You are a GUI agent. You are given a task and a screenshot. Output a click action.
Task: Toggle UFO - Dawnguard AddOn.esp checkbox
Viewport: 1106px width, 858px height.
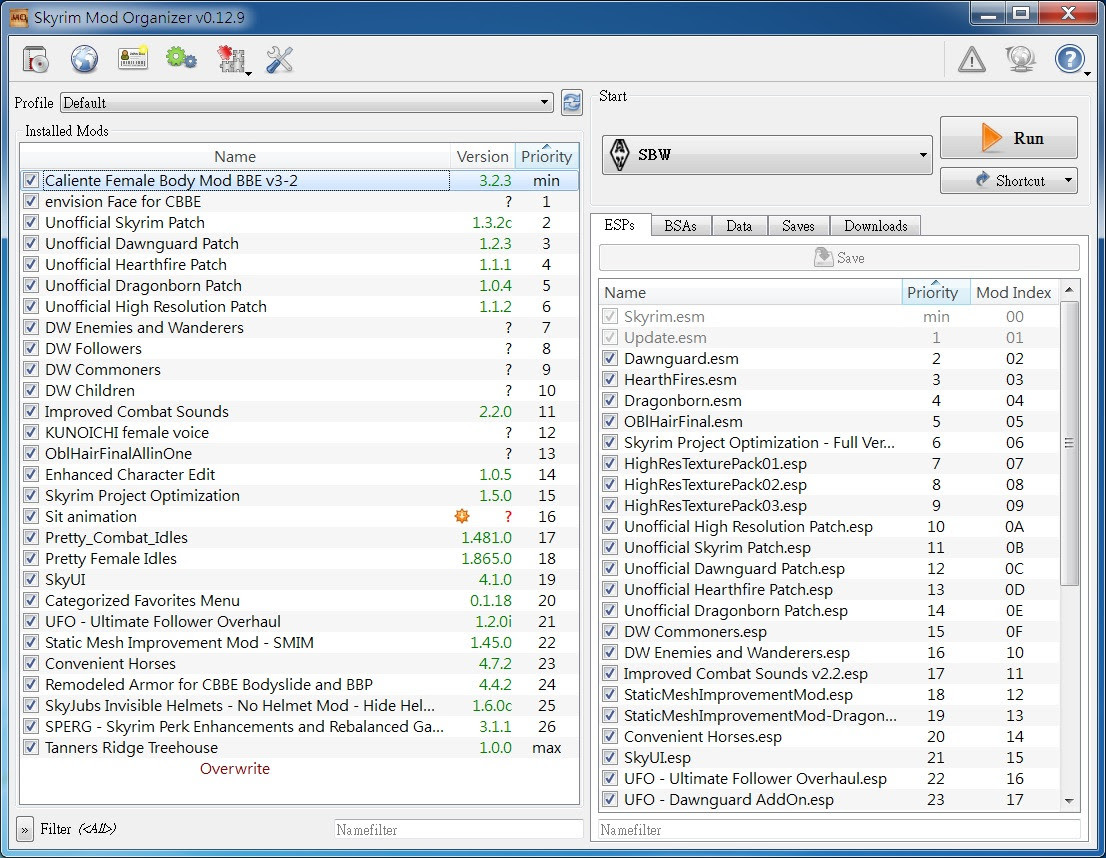[610, 799]
